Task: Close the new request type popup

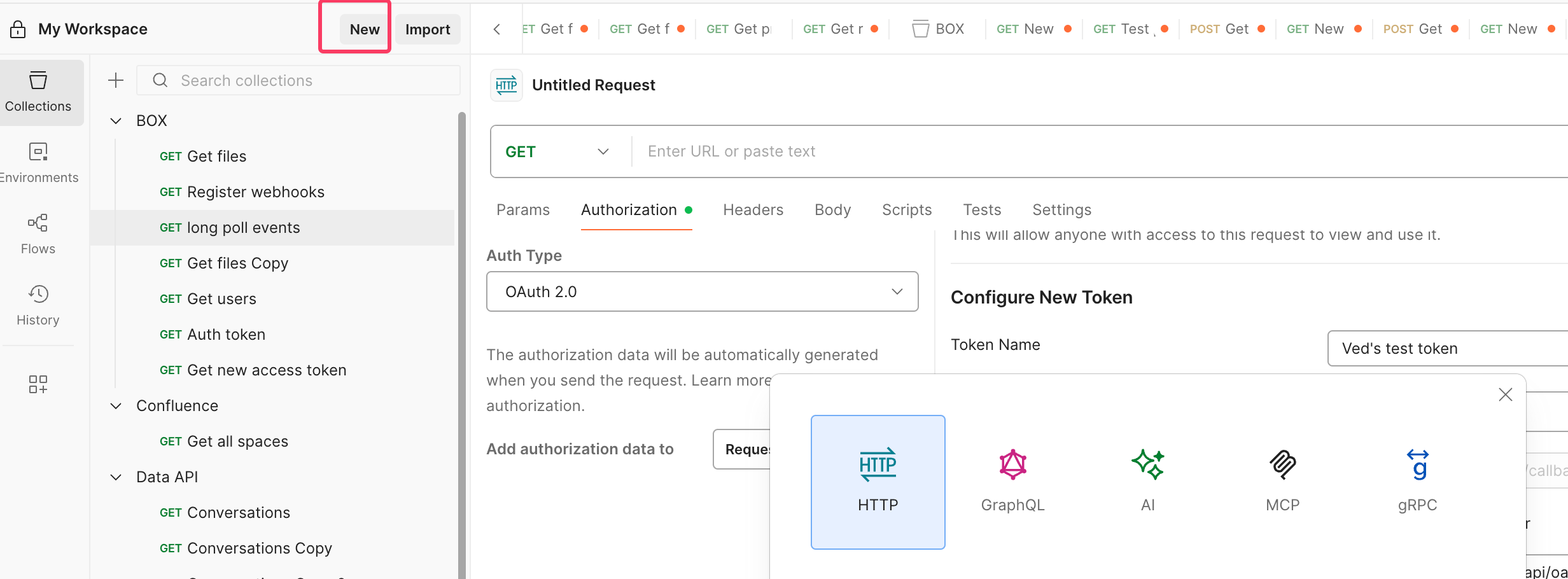Action: coord(1506,394)
